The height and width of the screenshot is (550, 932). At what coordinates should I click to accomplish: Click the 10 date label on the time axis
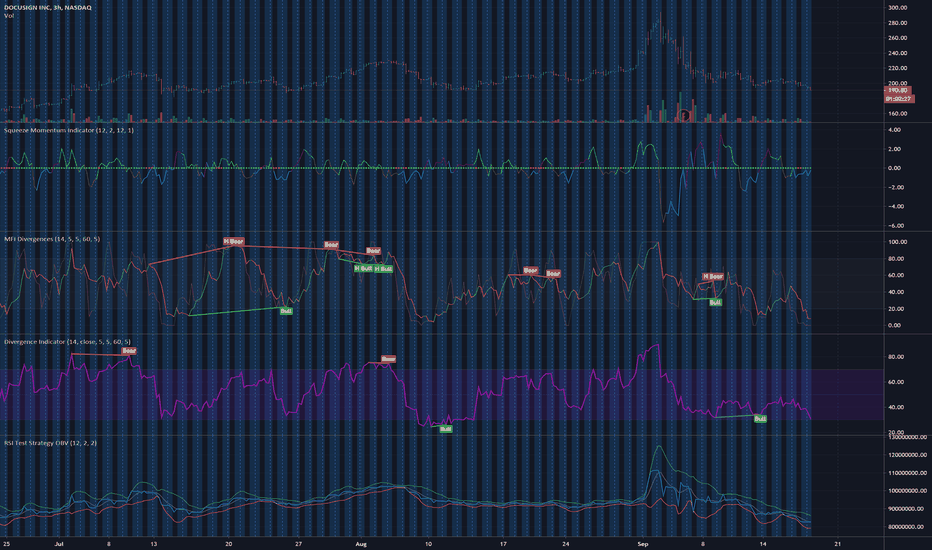click(x=428, y=543)
